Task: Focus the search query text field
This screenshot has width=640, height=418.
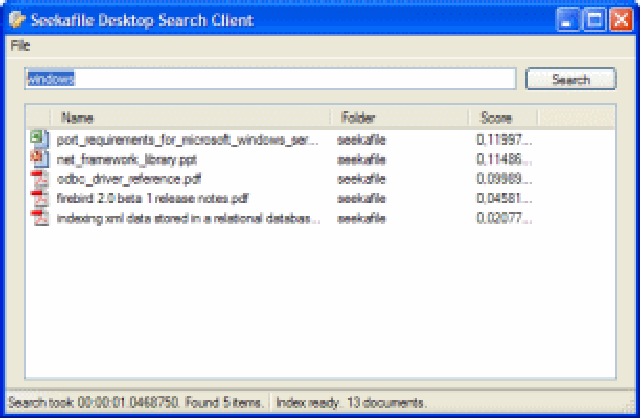Action: click(270, 79)
